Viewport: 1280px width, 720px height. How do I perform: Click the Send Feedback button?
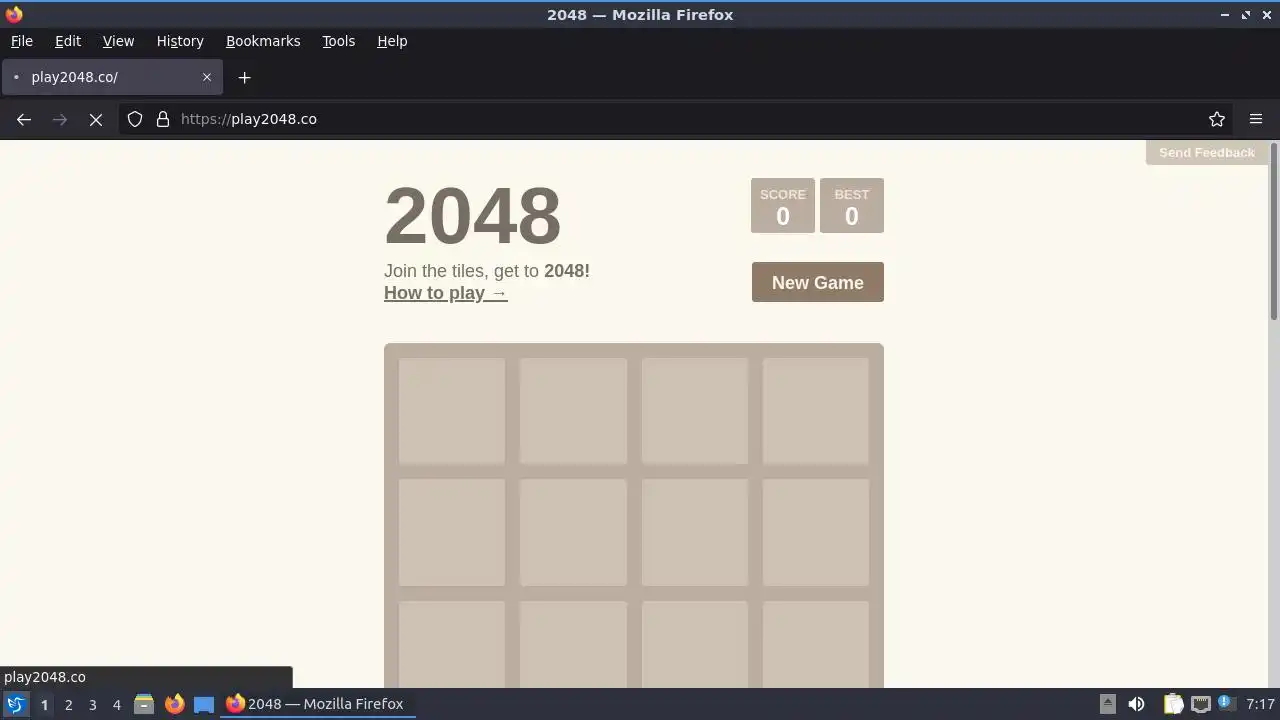(x=1207, y=153)
